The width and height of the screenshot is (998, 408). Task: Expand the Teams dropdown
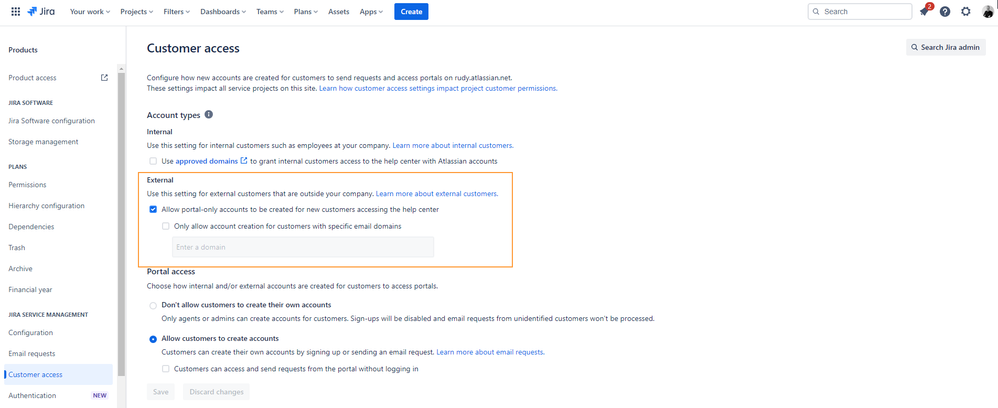pyautogui.click(x=271, y=11)
